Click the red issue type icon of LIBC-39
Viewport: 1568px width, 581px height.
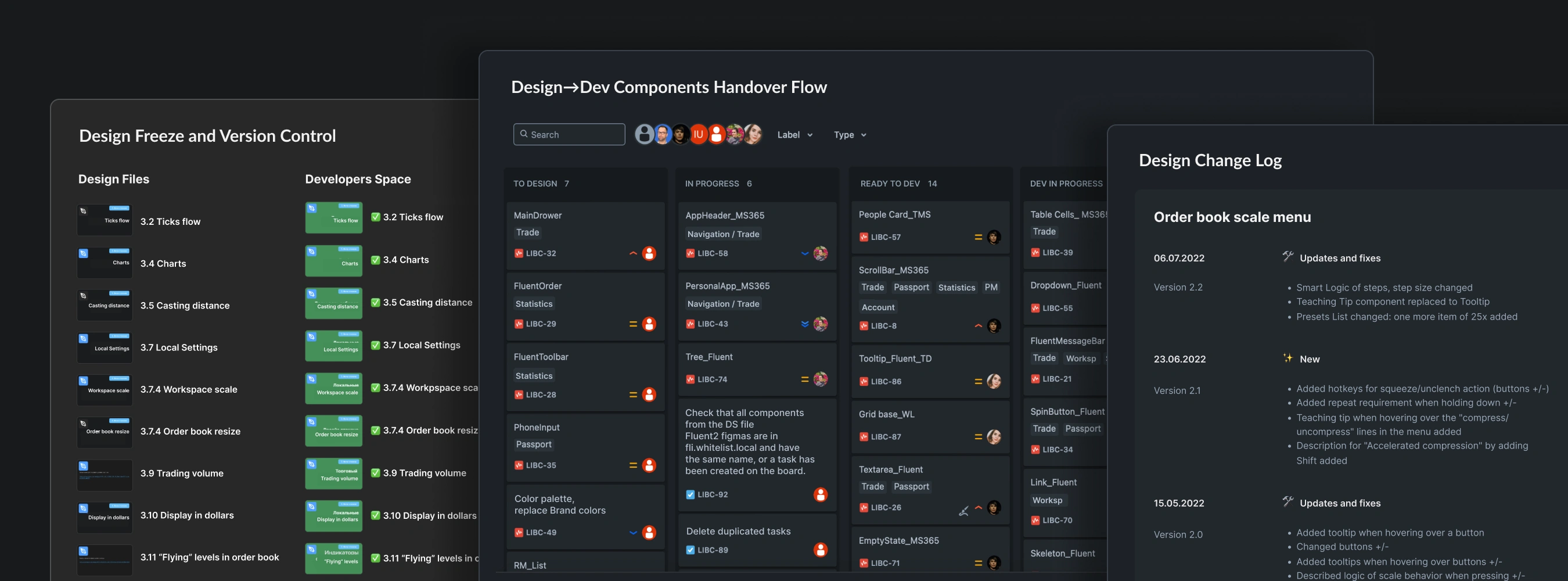(1035, 252)
